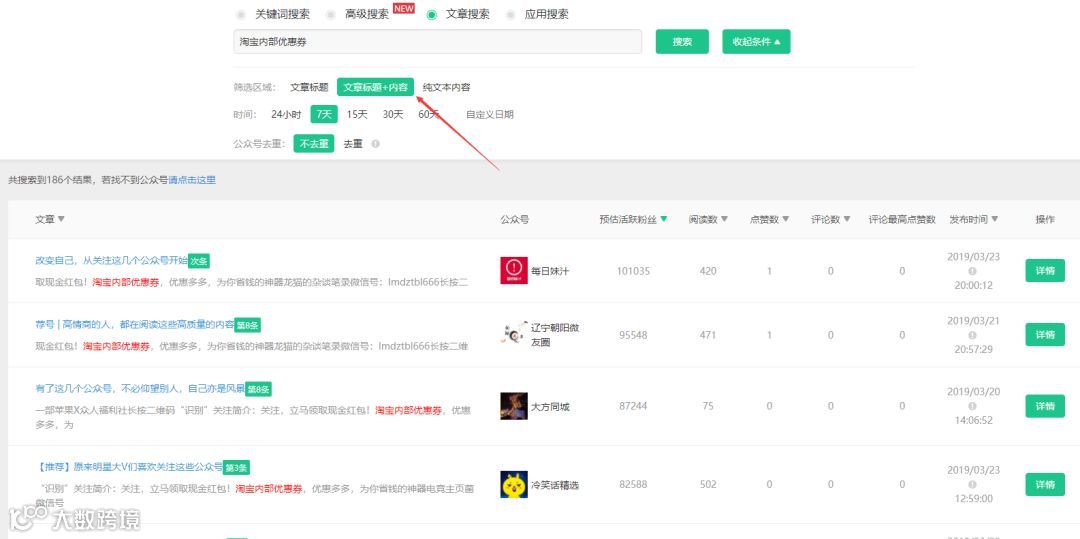Image resolution: width=1080 pixels, height=539 pixels.
Task: Click the info icon under date 2019/03/20
Action: tap(973, 406)
